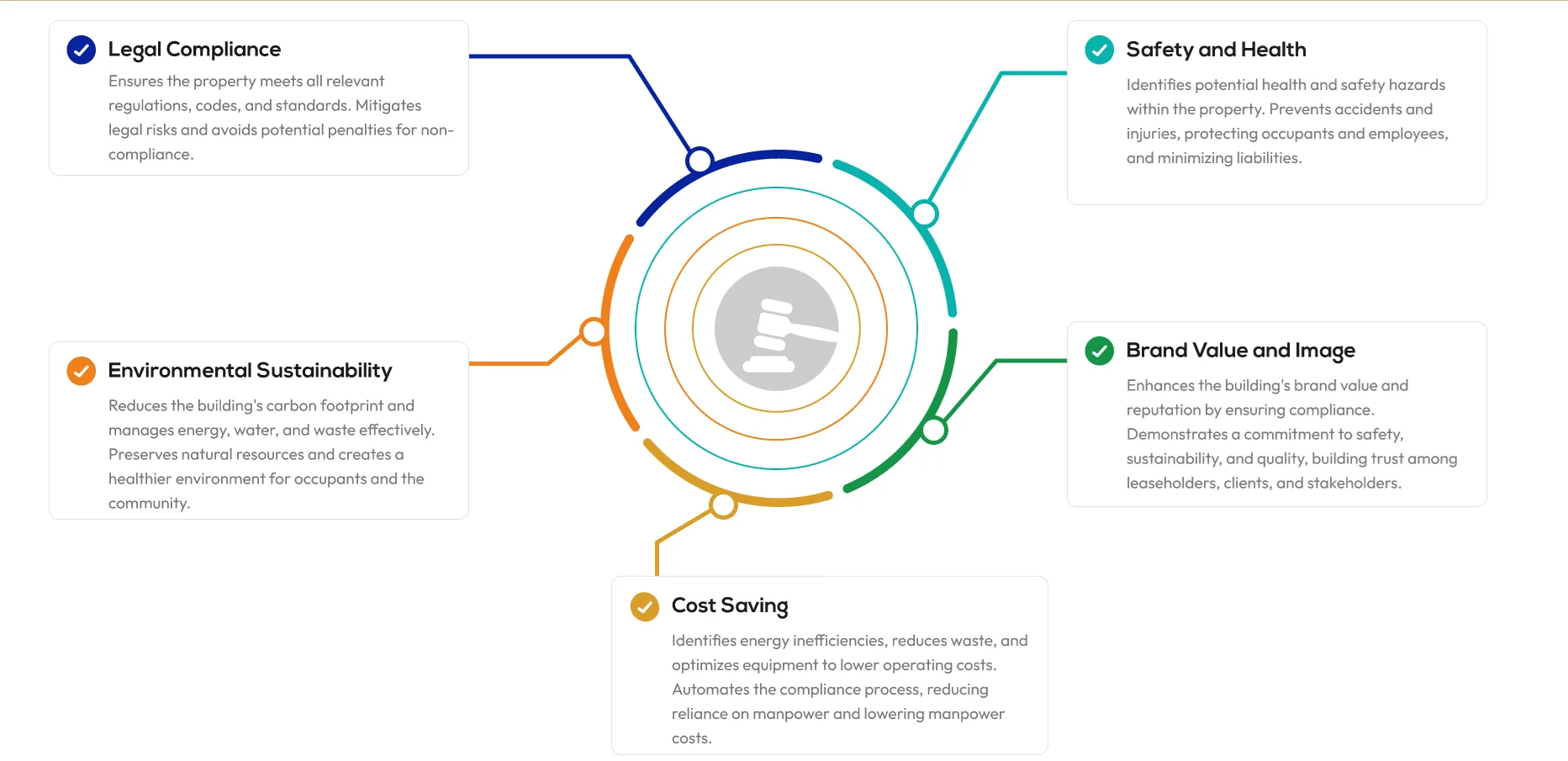1568x761 pixels.
Task: Click the yellow Cost Saving checkmark icon
Action: [645, 606]
